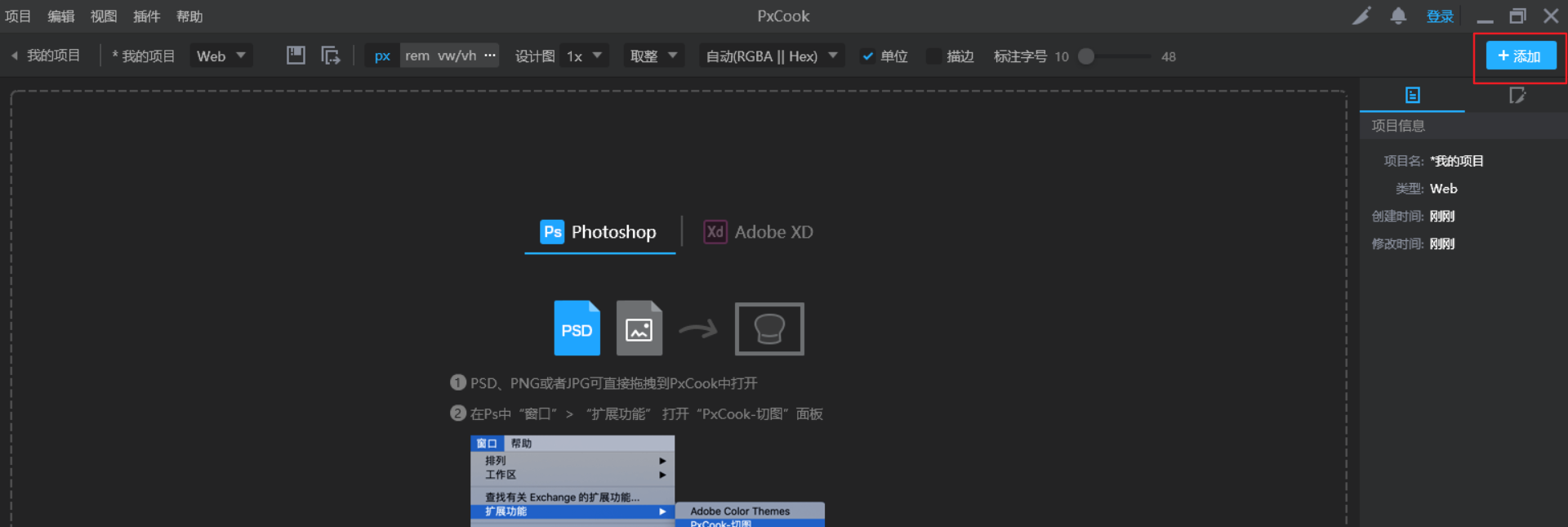Screen dimensions: 1568x527
Task: Go back to 我的项目 list
Action: 46,56
